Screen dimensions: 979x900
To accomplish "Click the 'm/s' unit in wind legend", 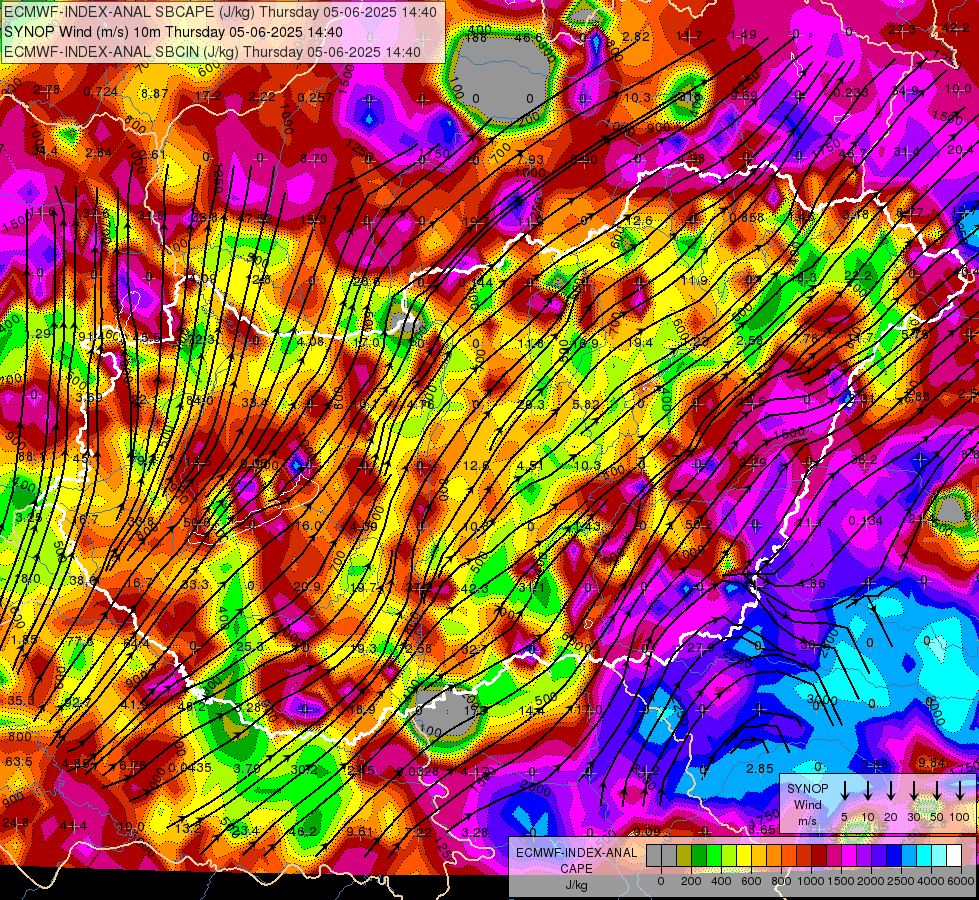I will pos(807,821).
